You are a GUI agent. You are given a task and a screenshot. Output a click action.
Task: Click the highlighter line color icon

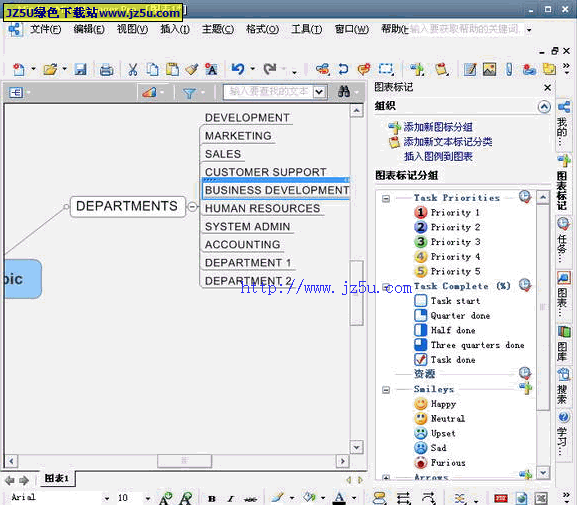277,498
